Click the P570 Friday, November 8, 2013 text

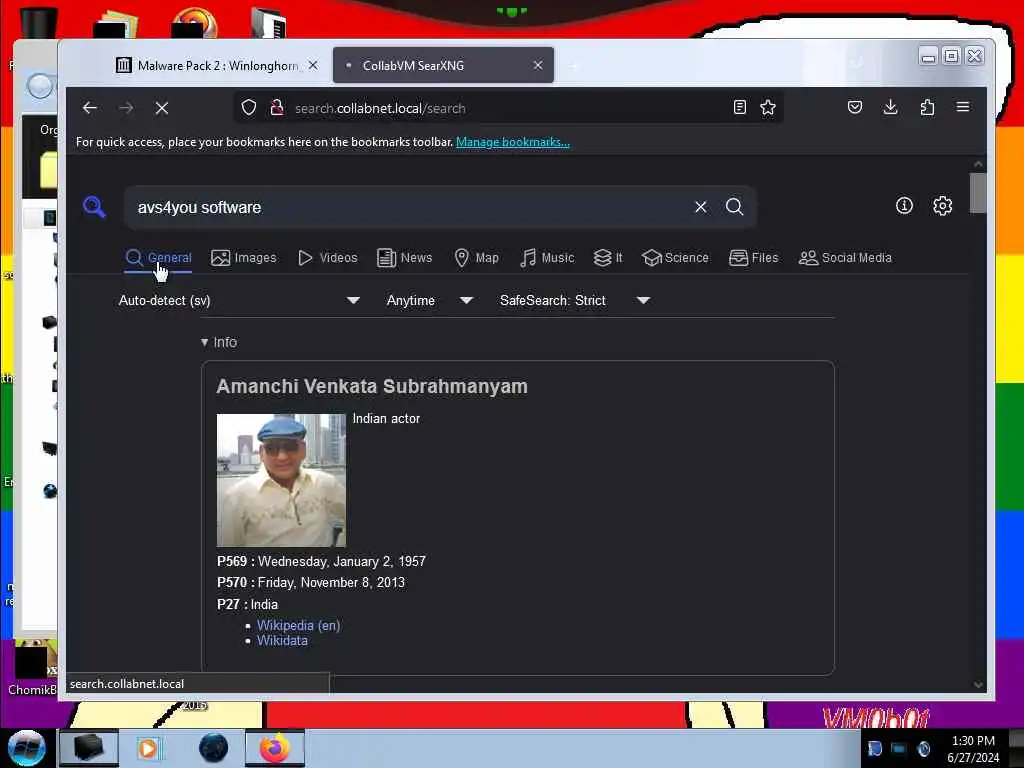pyautogui.click(x=311, y=583)
